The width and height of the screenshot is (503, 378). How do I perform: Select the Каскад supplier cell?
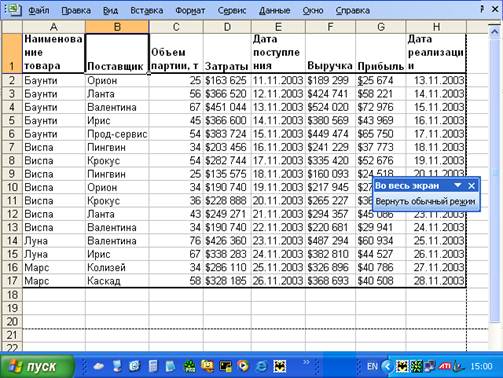pyautogui.click(x=117, y=281)
